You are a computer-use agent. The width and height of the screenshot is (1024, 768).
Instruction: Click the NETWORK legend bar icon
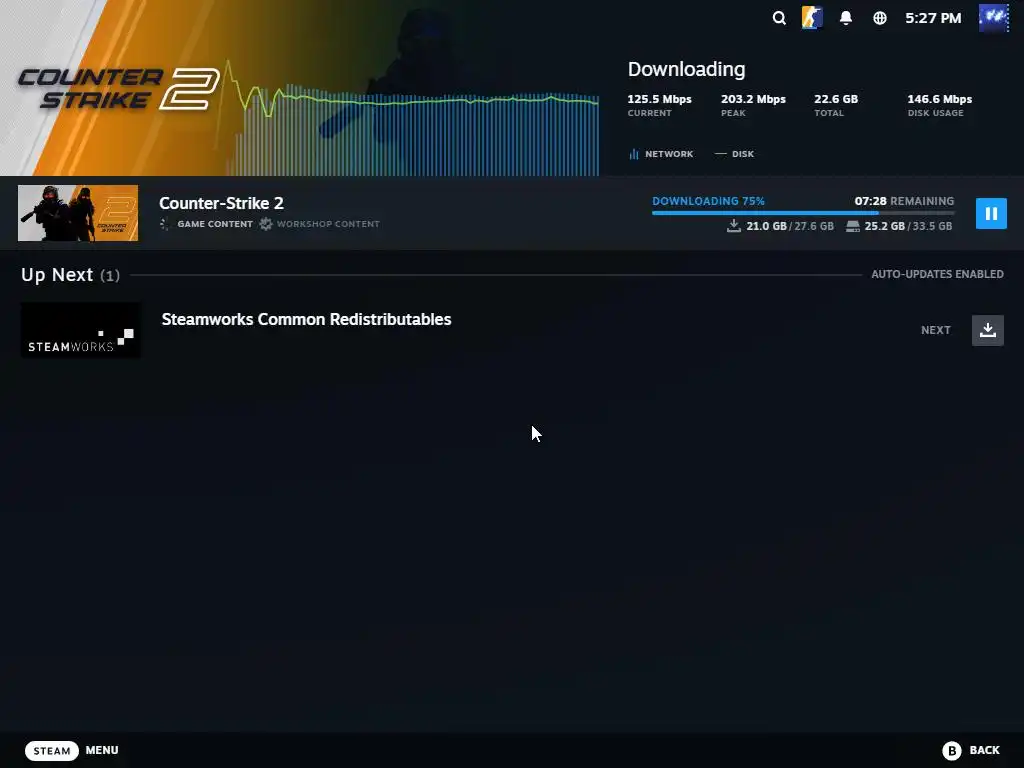[x=633, y=154]
